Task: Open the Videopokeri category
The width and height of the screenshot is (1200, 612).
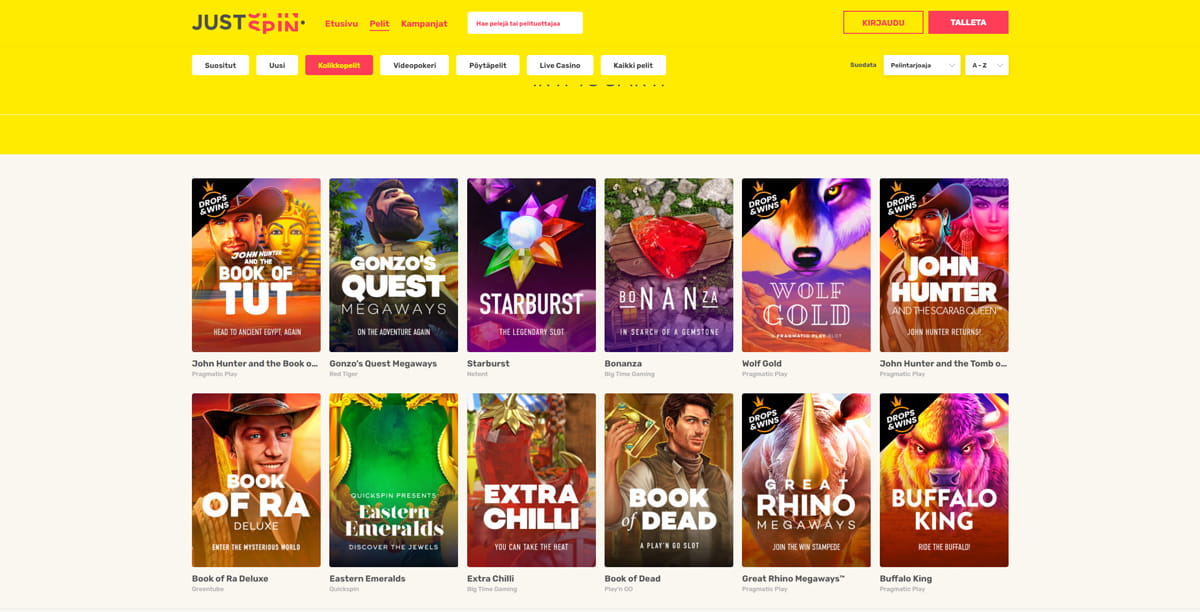Action: coord(414,65)
